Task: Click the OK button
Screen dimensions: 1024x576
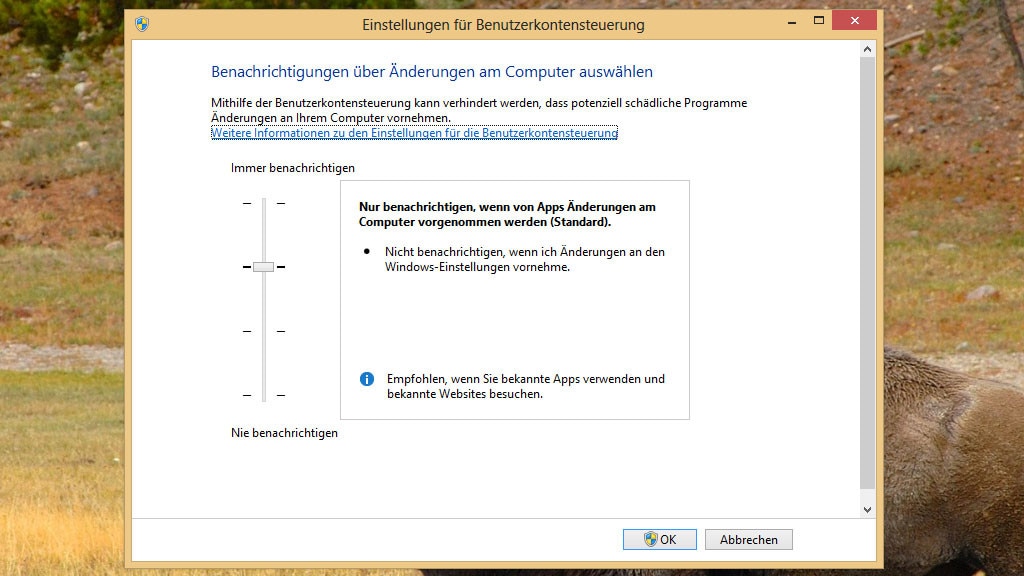Action: tap(659, 539)
